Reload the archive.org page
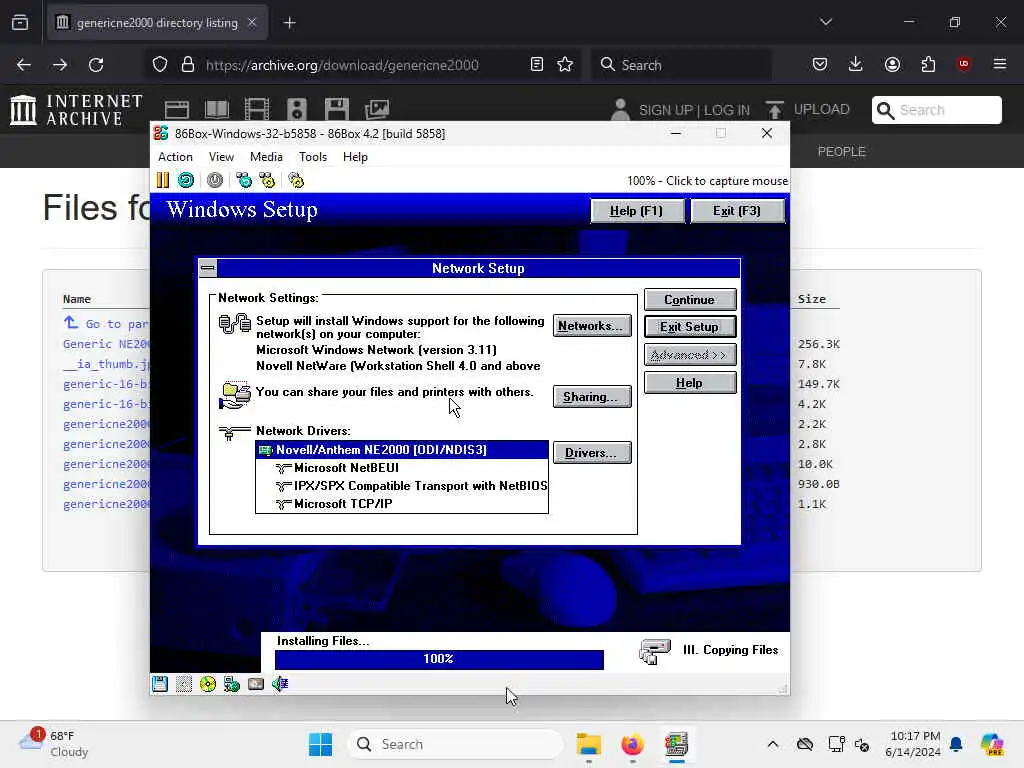The image size is (1024, 768). point(96,65)
